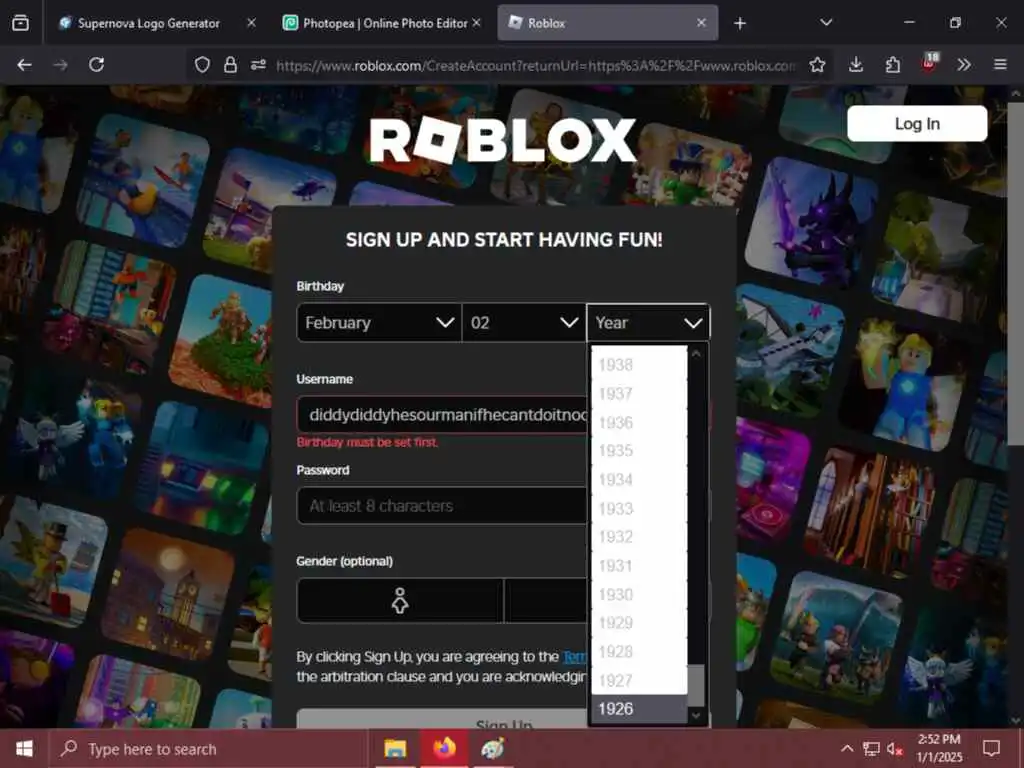Viewport: 1024px width, 768px height.
Task: Open the notification center icon
Action: point(991,748)
